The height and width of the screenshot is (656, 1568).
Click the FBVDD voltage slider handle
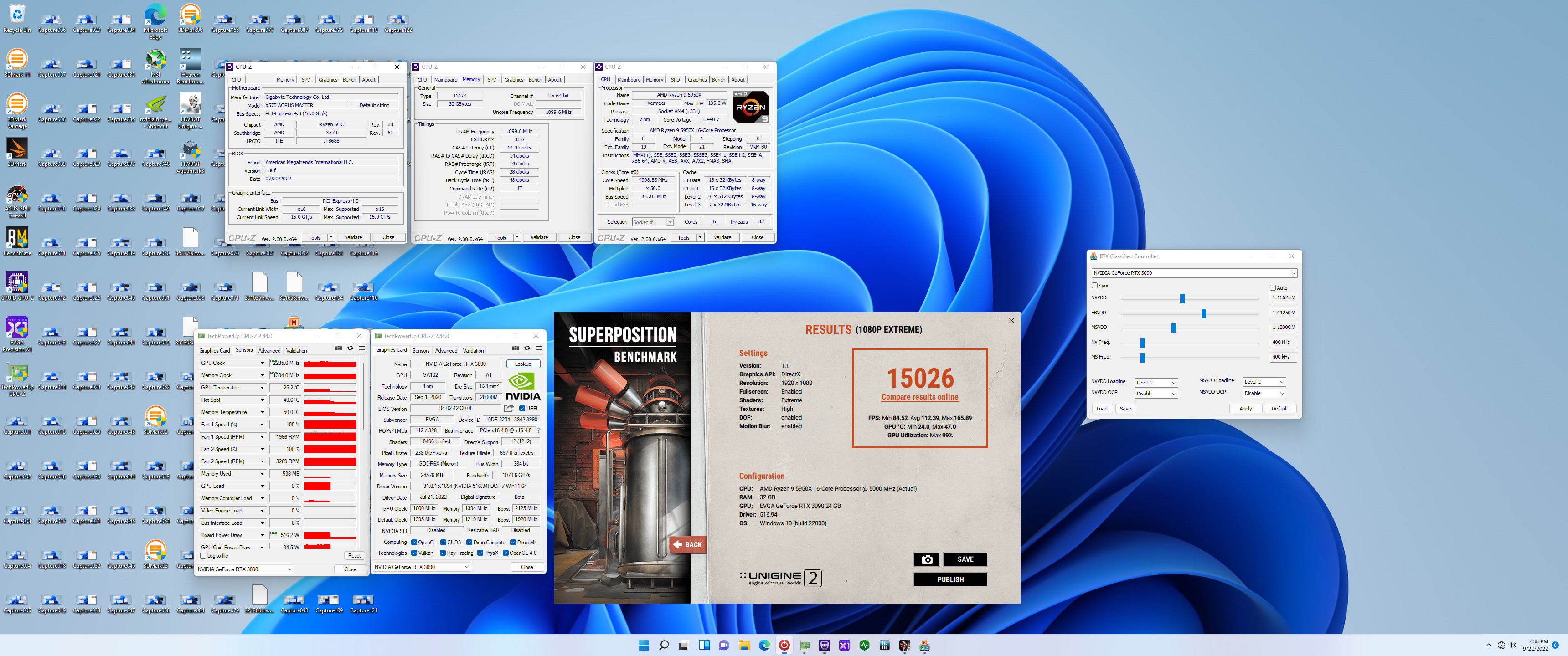coord(1203,313)
